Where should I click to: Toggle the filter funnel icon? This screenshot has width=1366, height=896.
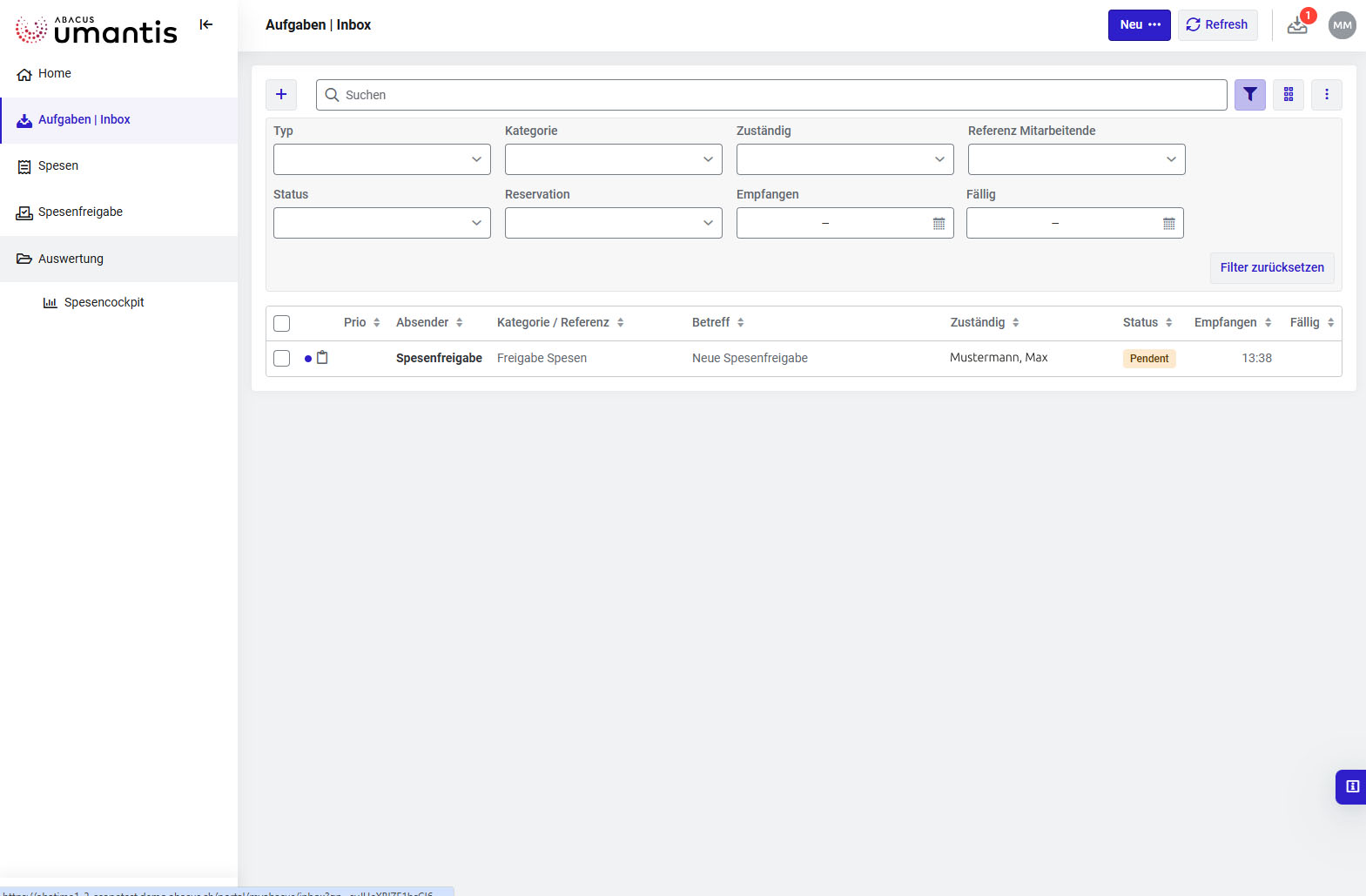pyautogui.click(x=1249, y=95)
